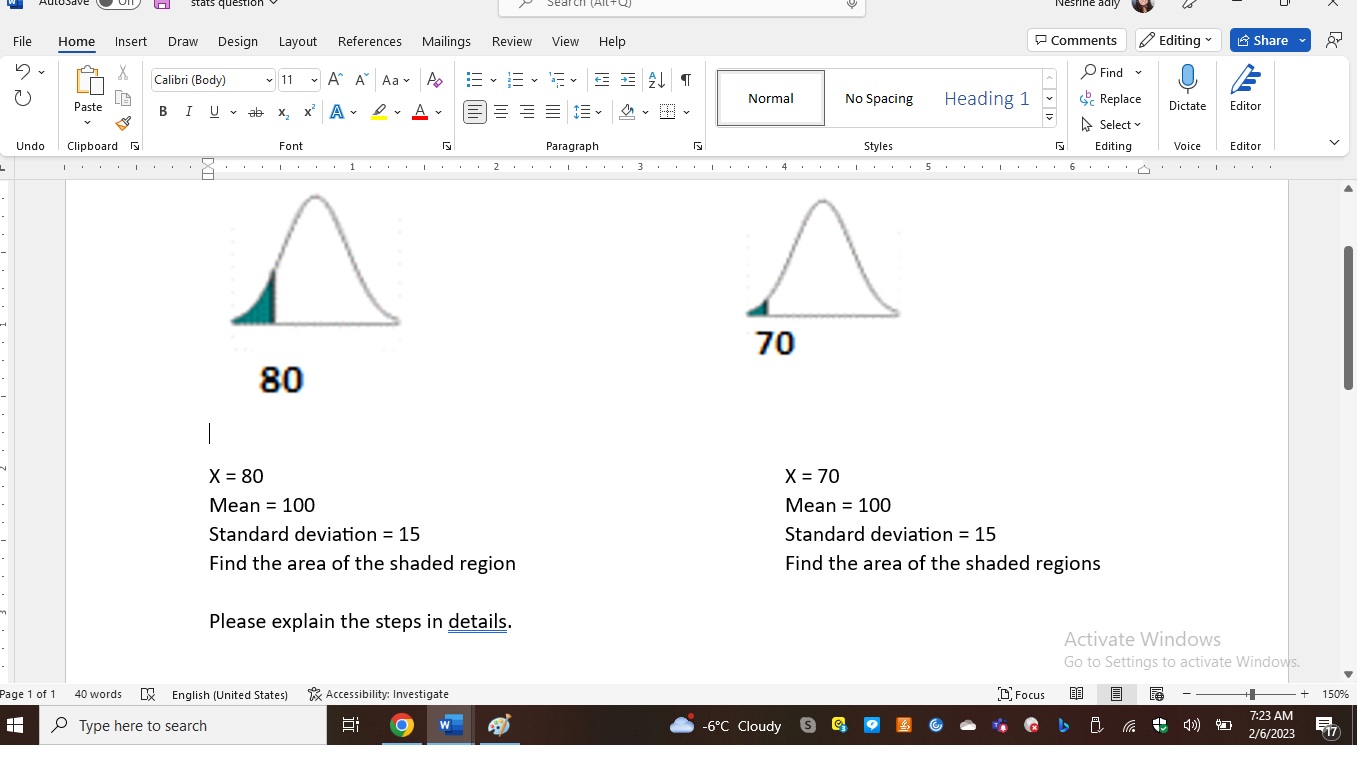Select the Heading 1 style
Viewport: 1366px width, 768px height.
point(986,98)
